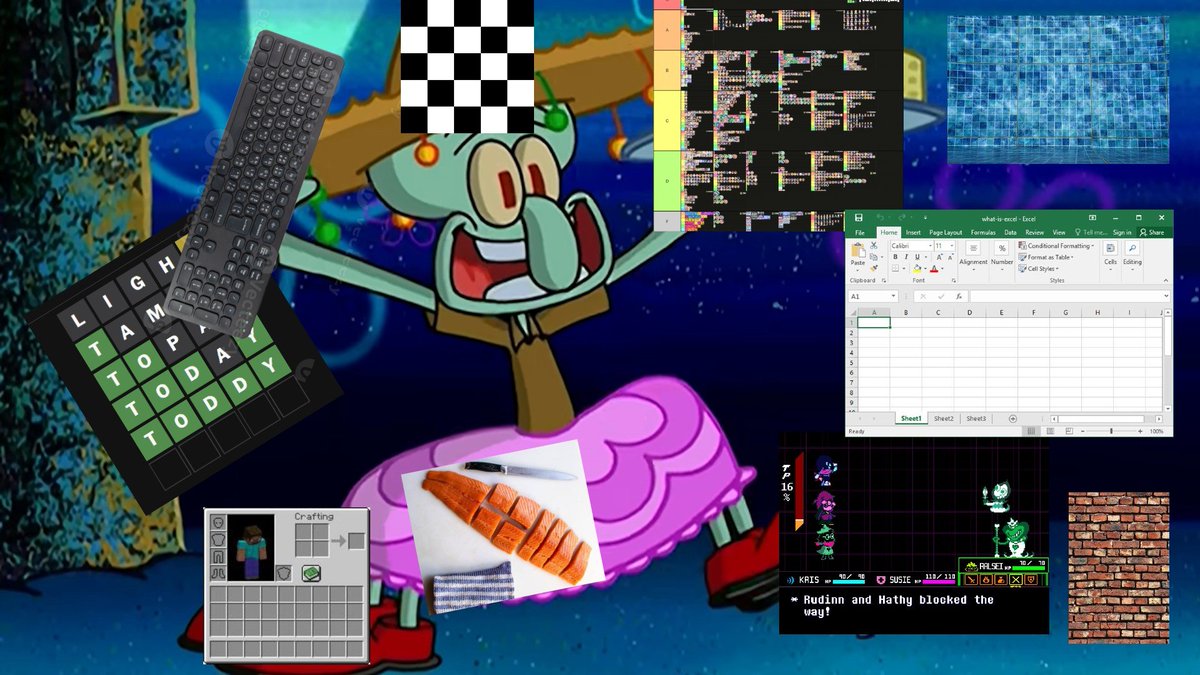
Task: Click the Borders icon in Excel's Font group
Action: pos(895,268)
